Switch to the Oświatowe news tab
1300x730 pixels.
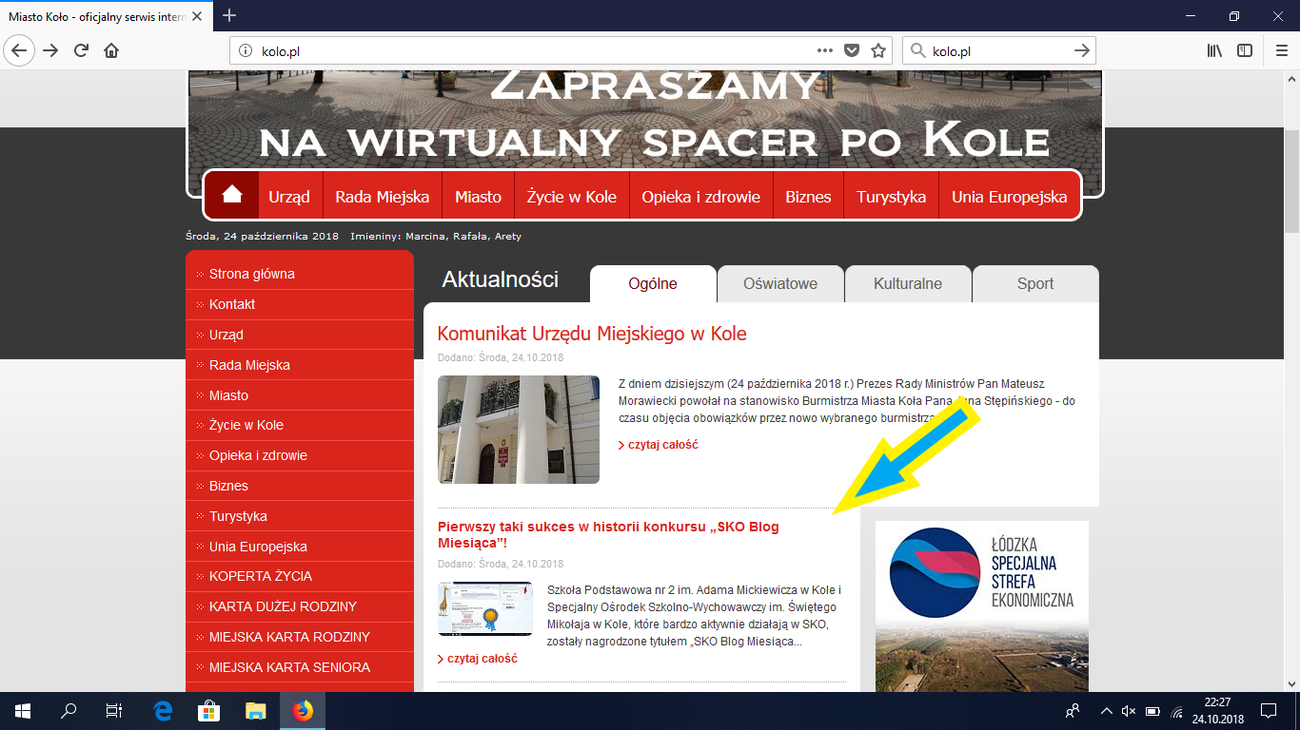[x=780, y=283]
